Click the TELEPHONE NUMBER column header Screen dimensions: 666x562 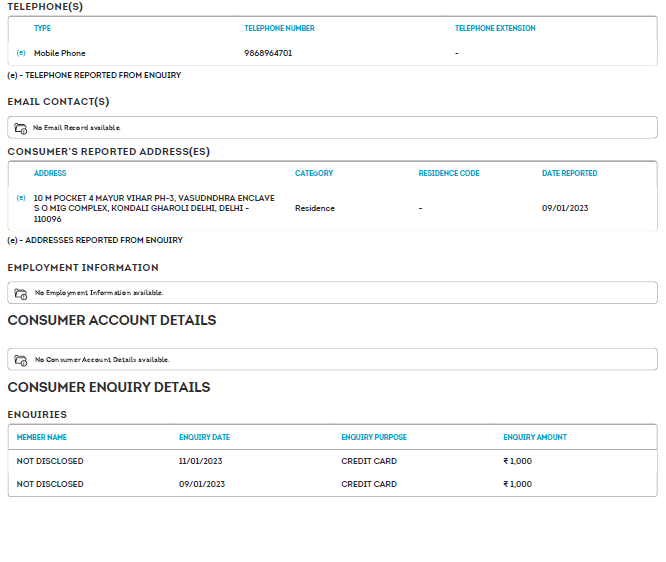click(x=278, y=28)
